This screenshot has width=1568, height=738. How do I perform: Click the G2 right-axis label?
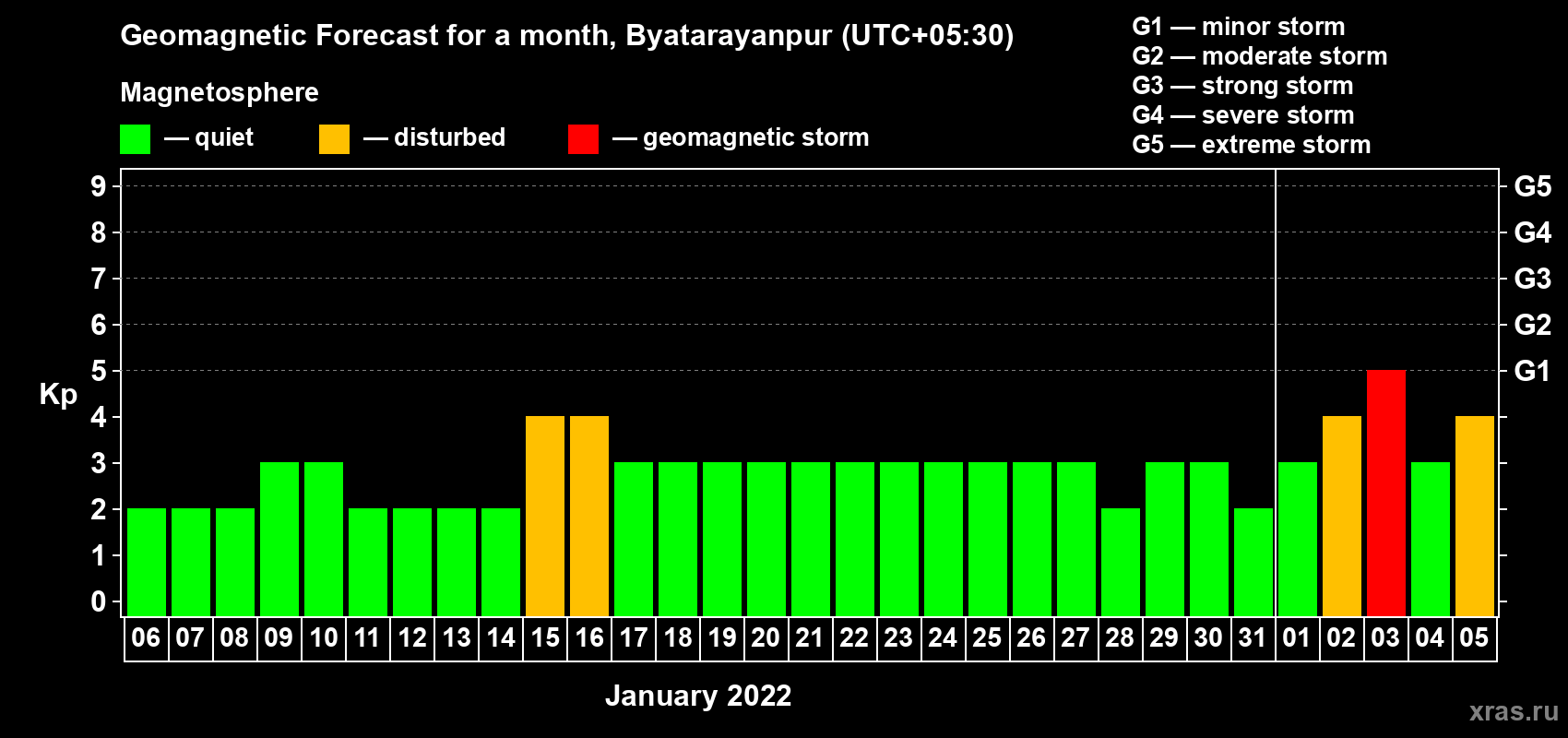tap(1532, 325)
